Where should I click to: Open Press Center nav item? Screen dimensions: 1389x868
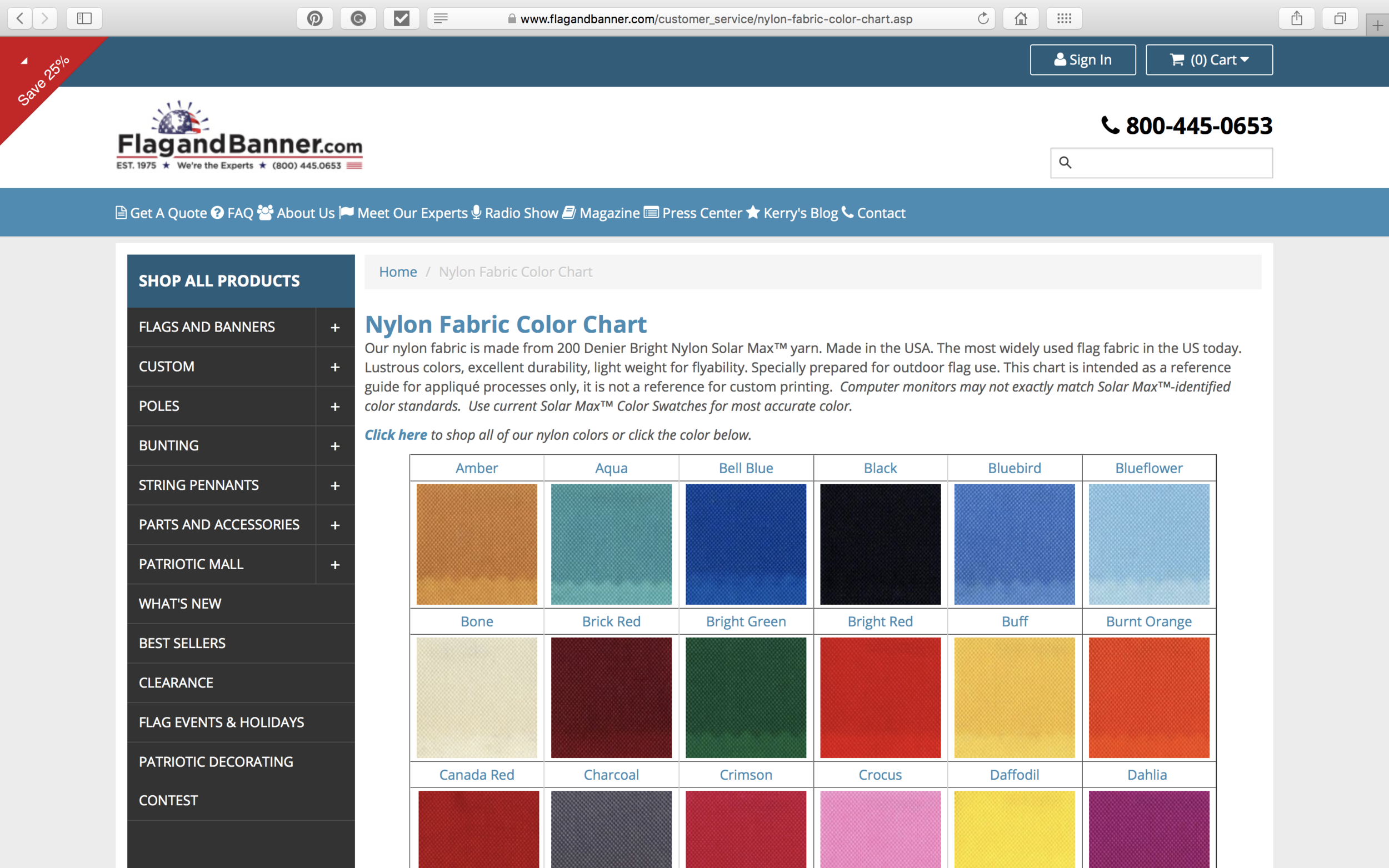coord(693,213)
